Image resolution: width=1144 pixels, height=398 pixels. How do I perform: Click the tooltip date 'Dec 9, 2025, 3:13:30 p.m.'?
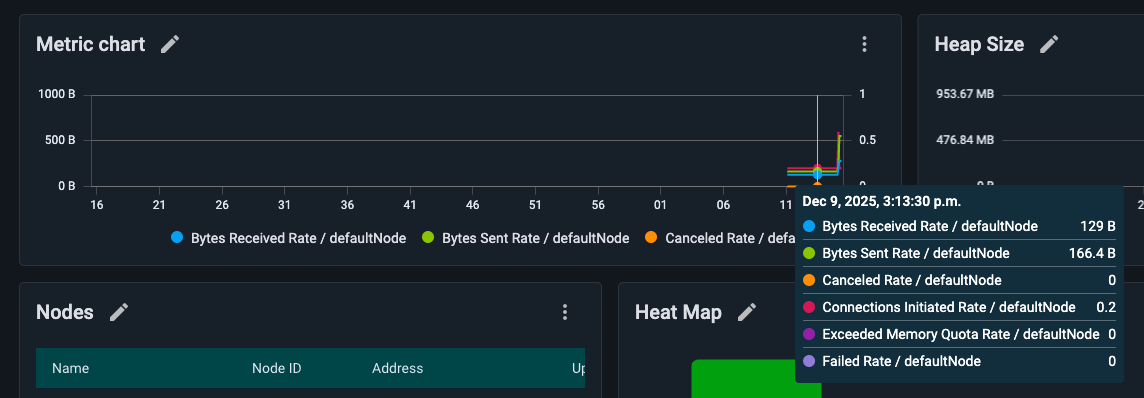[x=882, y=201]
